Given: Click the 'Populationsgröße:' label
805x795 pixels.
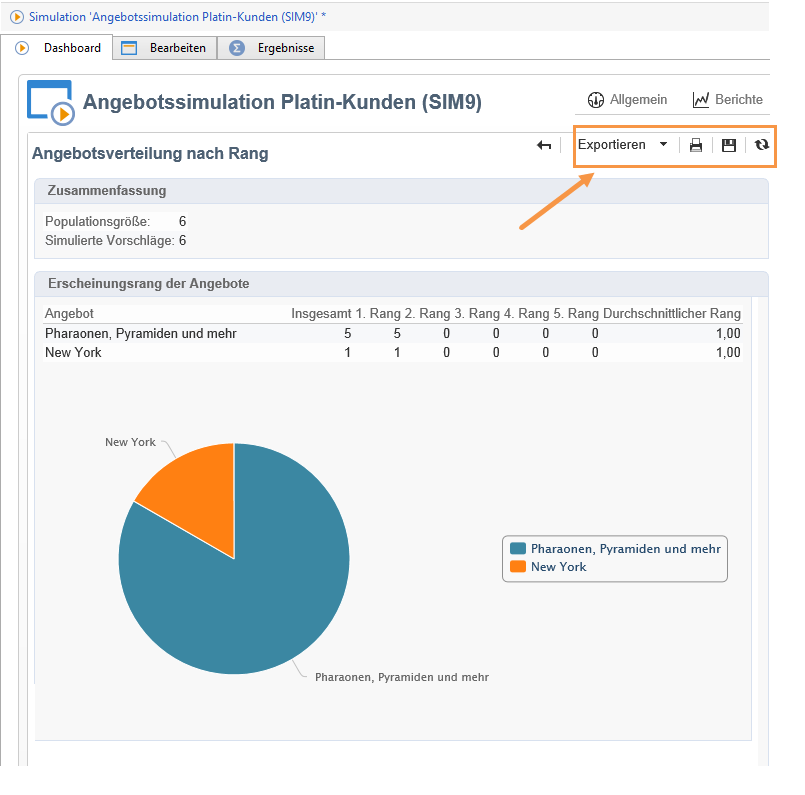Looking at the screenshot, I should pyautogui.click(x=98, y=222).
